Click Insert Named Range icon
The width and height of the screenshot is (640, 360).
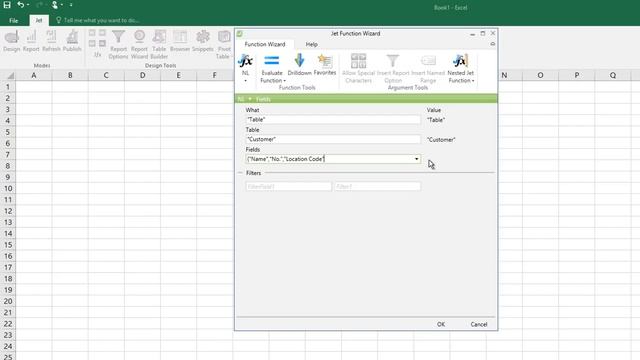(x=428, y=61)
